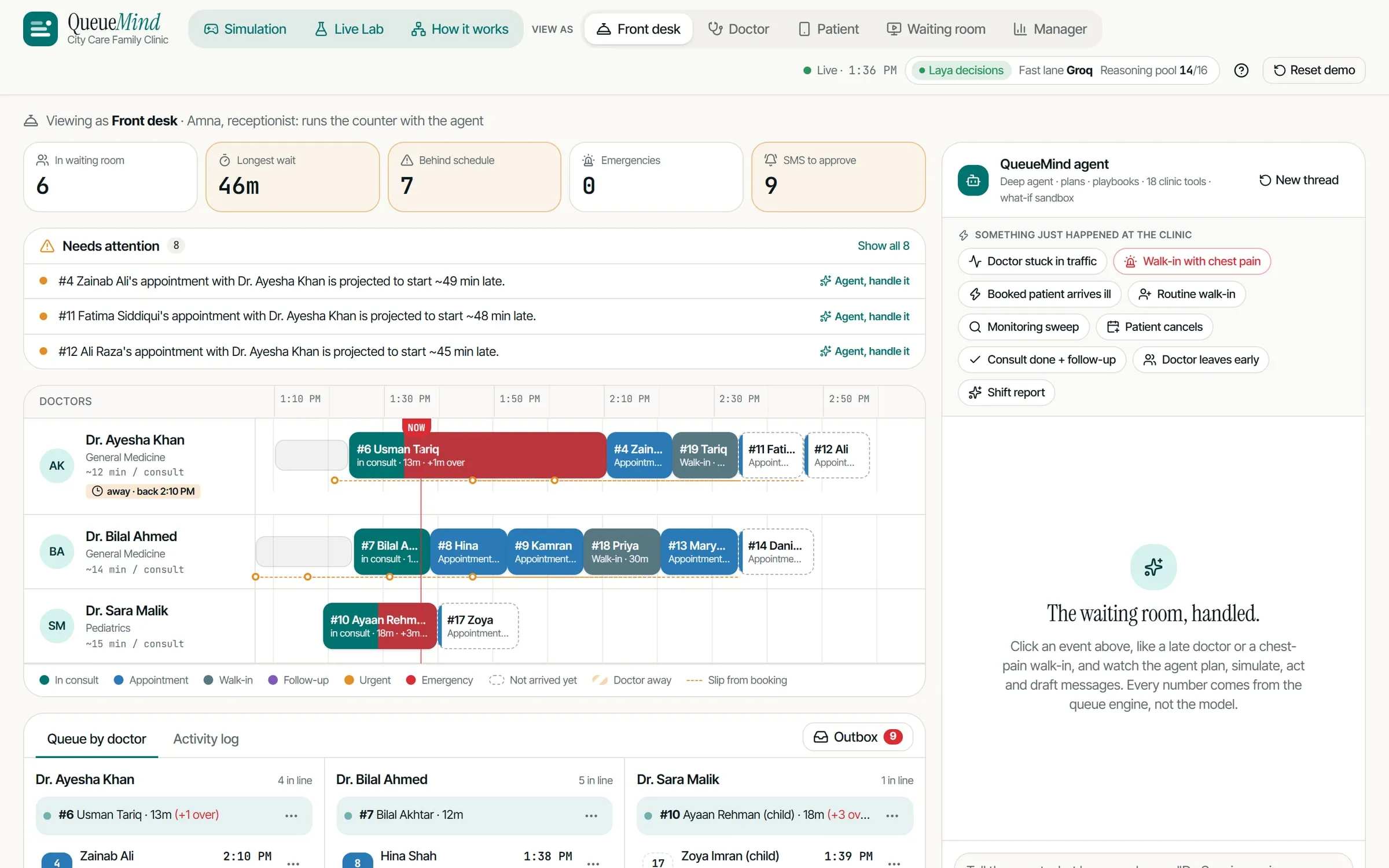
Task: Open options for Zoya Imran queue row
Action: (894, 863)
